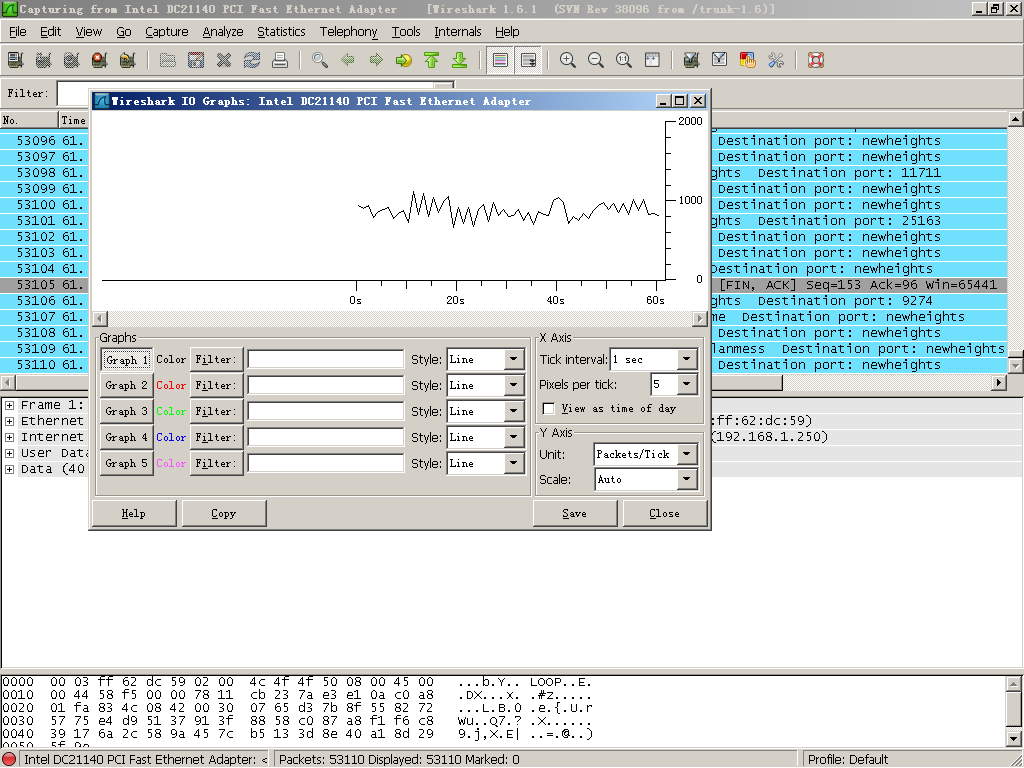Jump to the first packet
Screen dimensions: 1024x768
pos(432,61)
